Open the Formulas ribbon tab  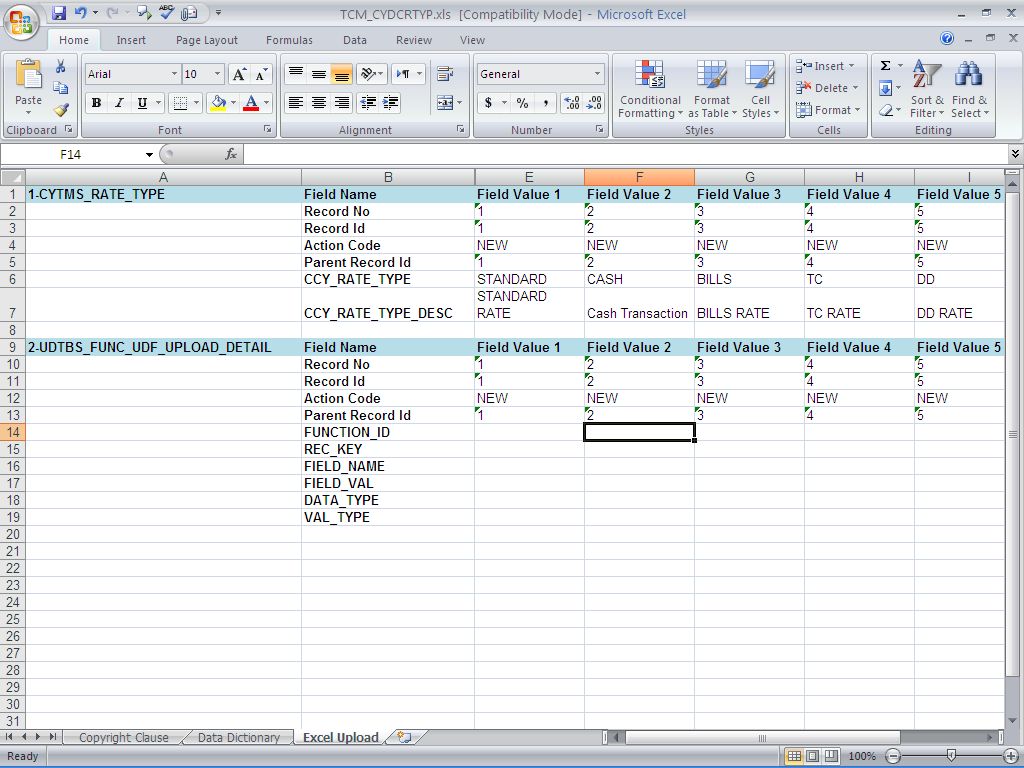click(x=289, y=40)
